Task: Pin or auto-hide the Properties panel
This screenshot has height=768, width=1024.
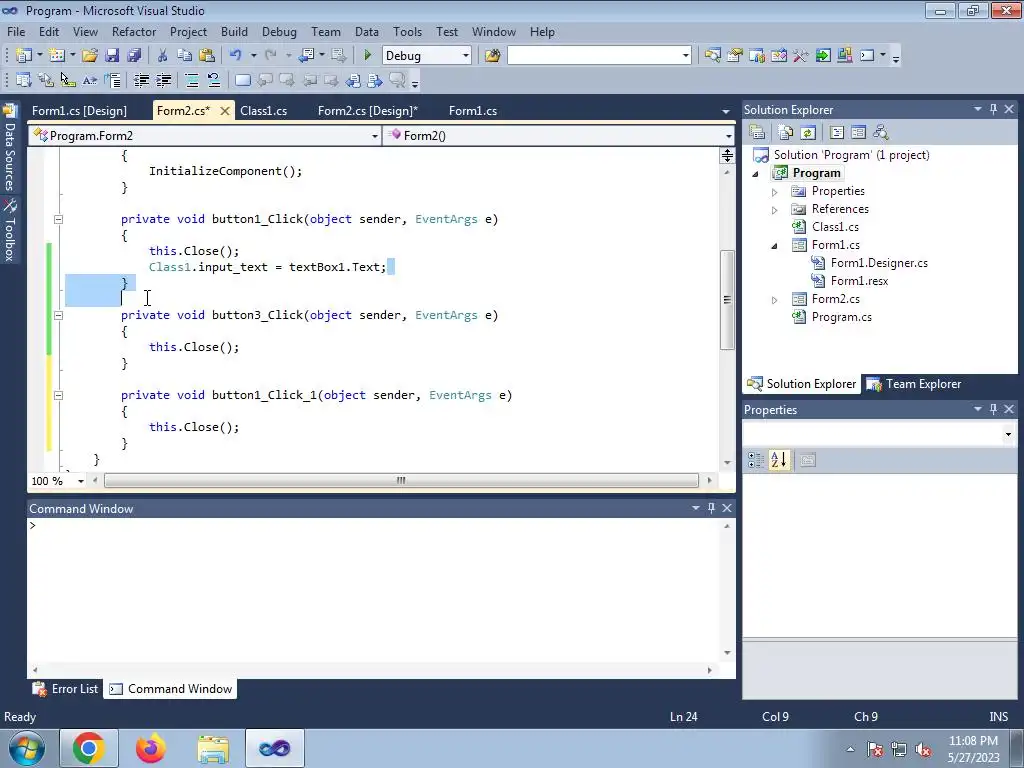Action: coord(993,409)
